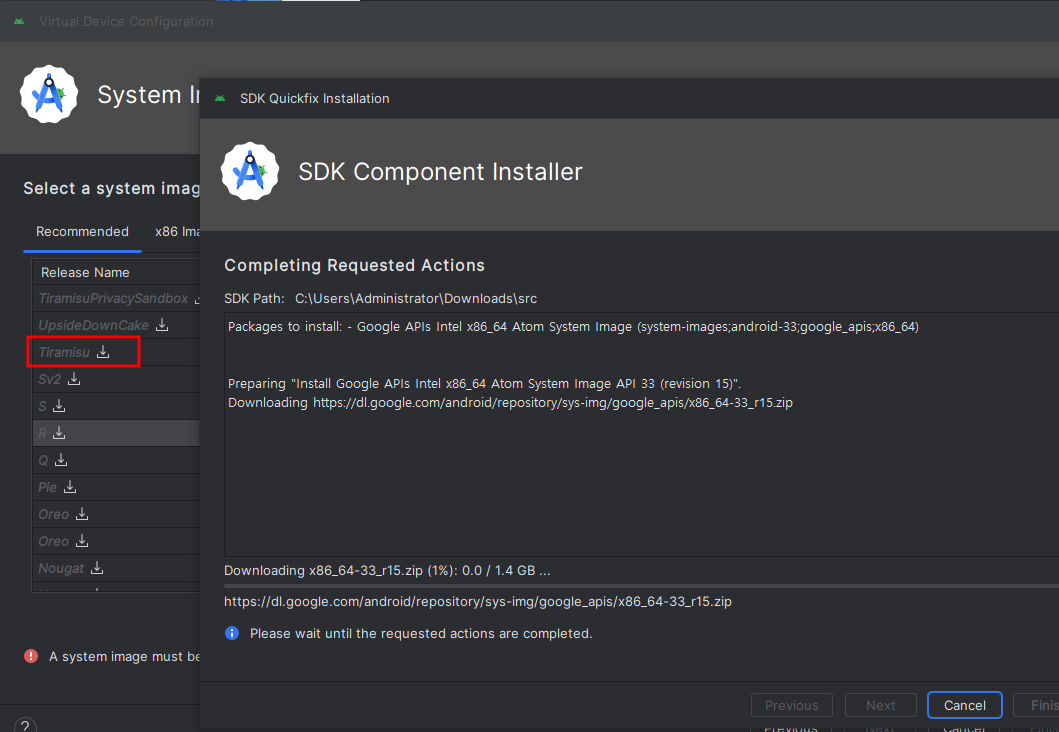Click the download URL below progress bar
Image resolution: width=1059 pixels, height=732 pixels.
pos(477,601)
